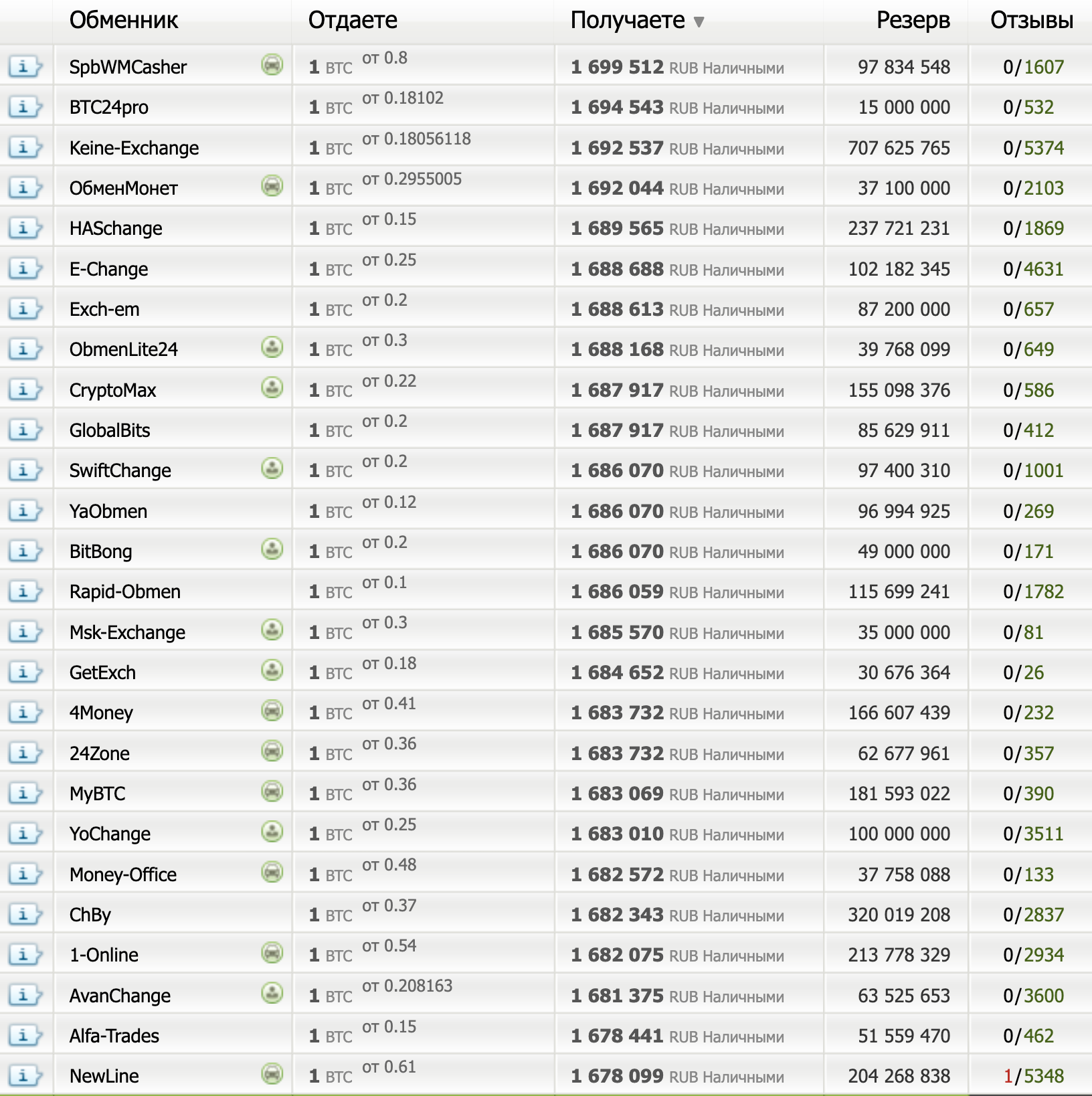Open info icon for Keine-Exchange row
Viewport: 1092px width, 1096px height.
[25, 148]
